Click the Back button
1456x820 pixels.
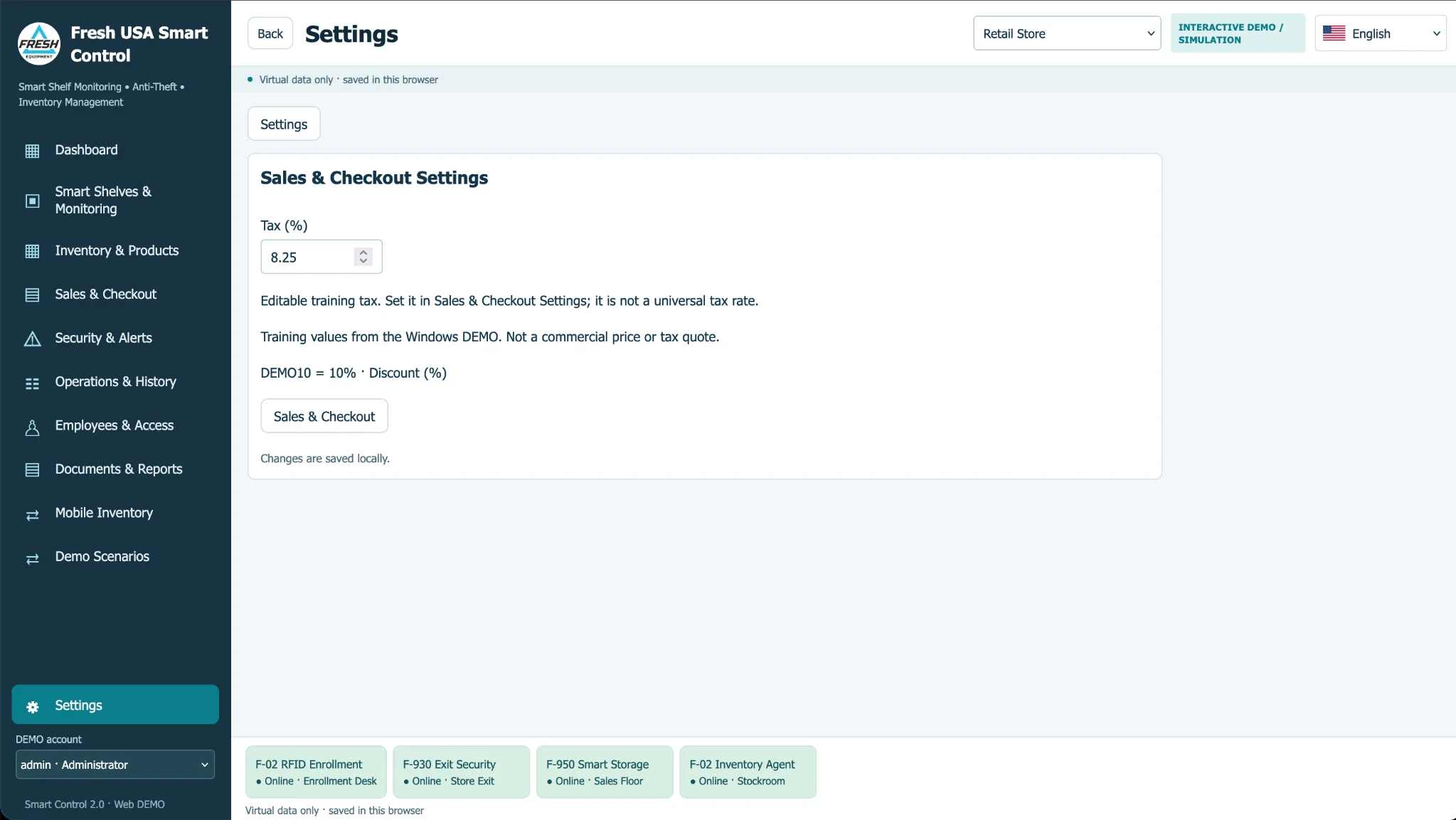point(270,33)
